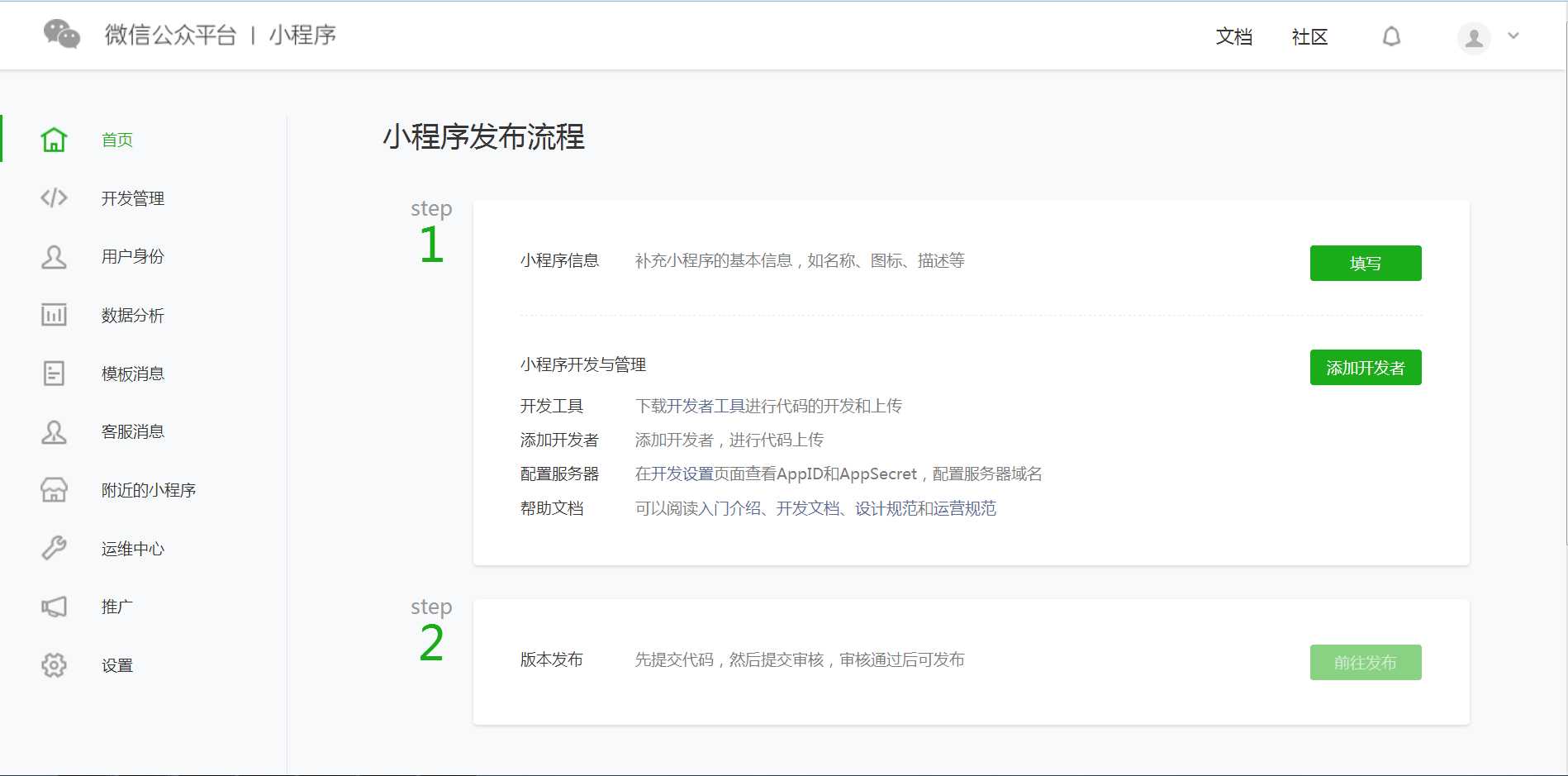This screenshot has height=776, width=1568.
Task: Click text mentioning AppID和AppSecret
Action: click(x=838, y=474)
